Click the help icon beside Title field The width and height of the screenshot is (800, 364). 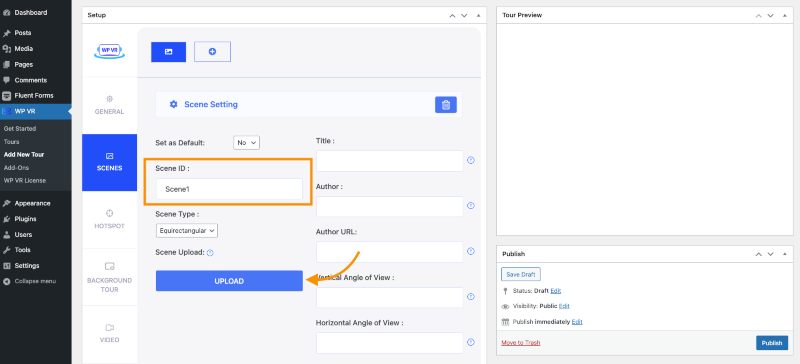click(x=471, y=160)
